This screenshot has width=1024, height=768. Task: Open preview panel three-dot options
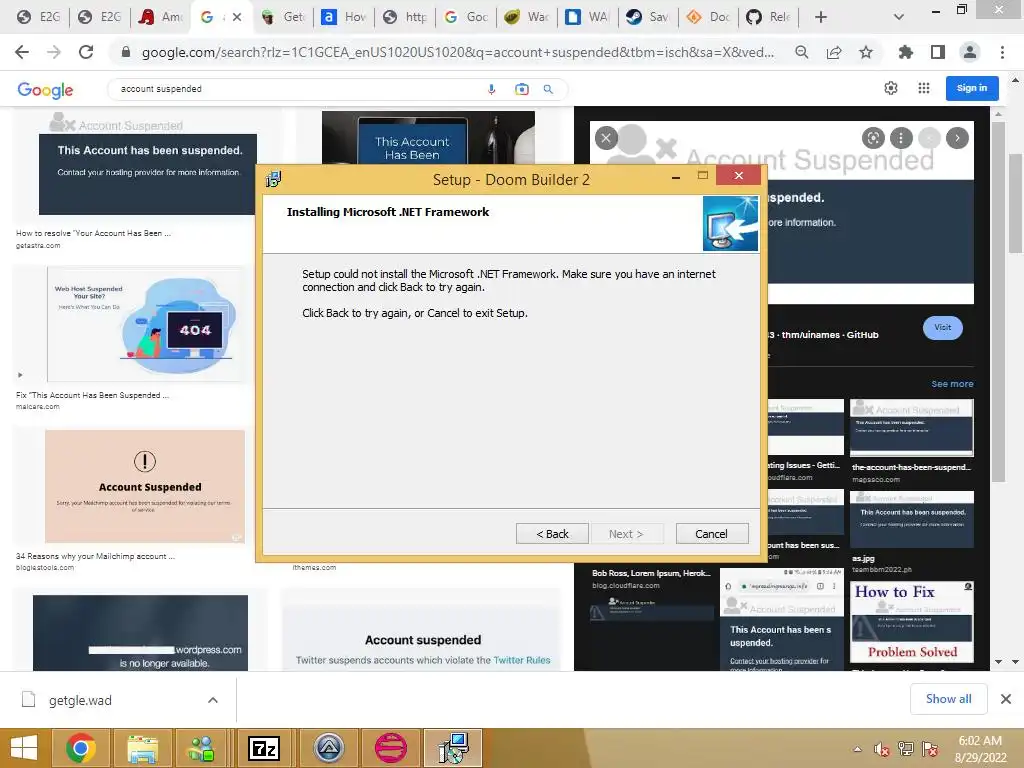click(901, 138)
